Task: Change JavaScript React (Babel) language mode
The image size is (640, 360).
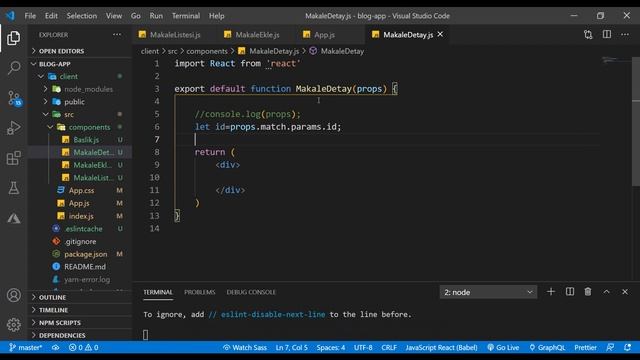Action: 441,347
